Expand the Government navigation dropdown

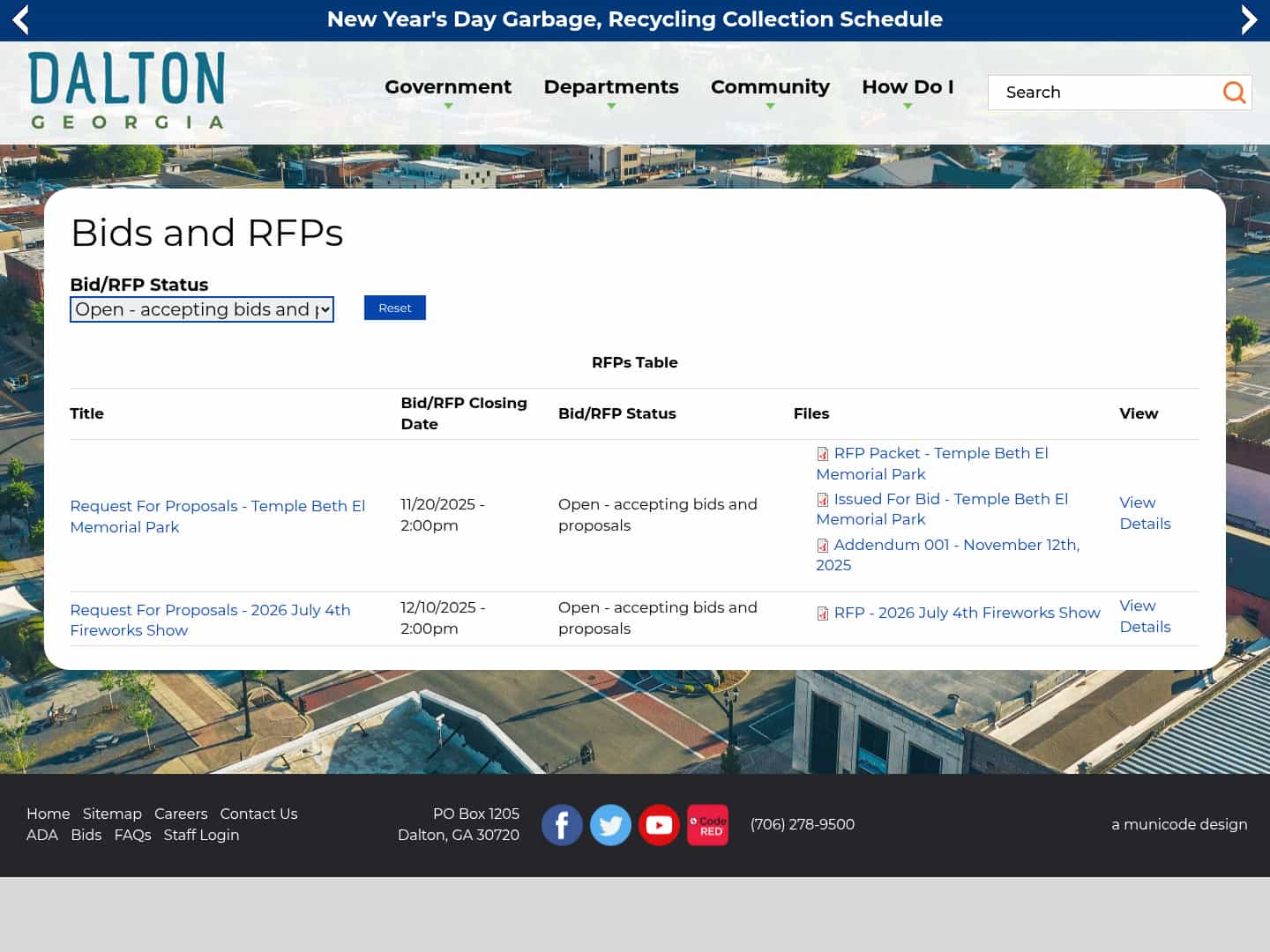point(448,86)
